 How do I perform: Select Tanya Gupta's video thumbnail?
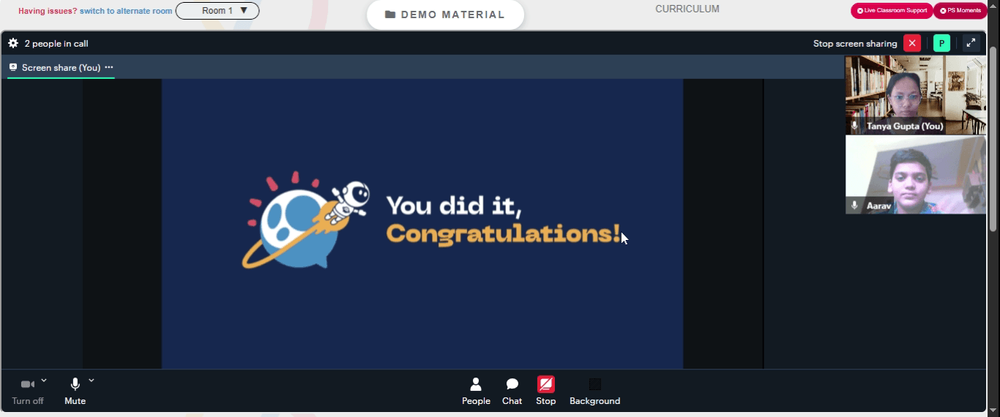click(915, 95)
